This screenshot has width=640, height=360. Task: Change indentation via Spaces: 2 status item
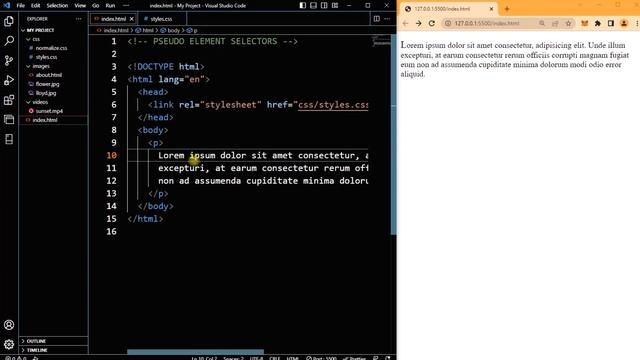tap(233, 358)
